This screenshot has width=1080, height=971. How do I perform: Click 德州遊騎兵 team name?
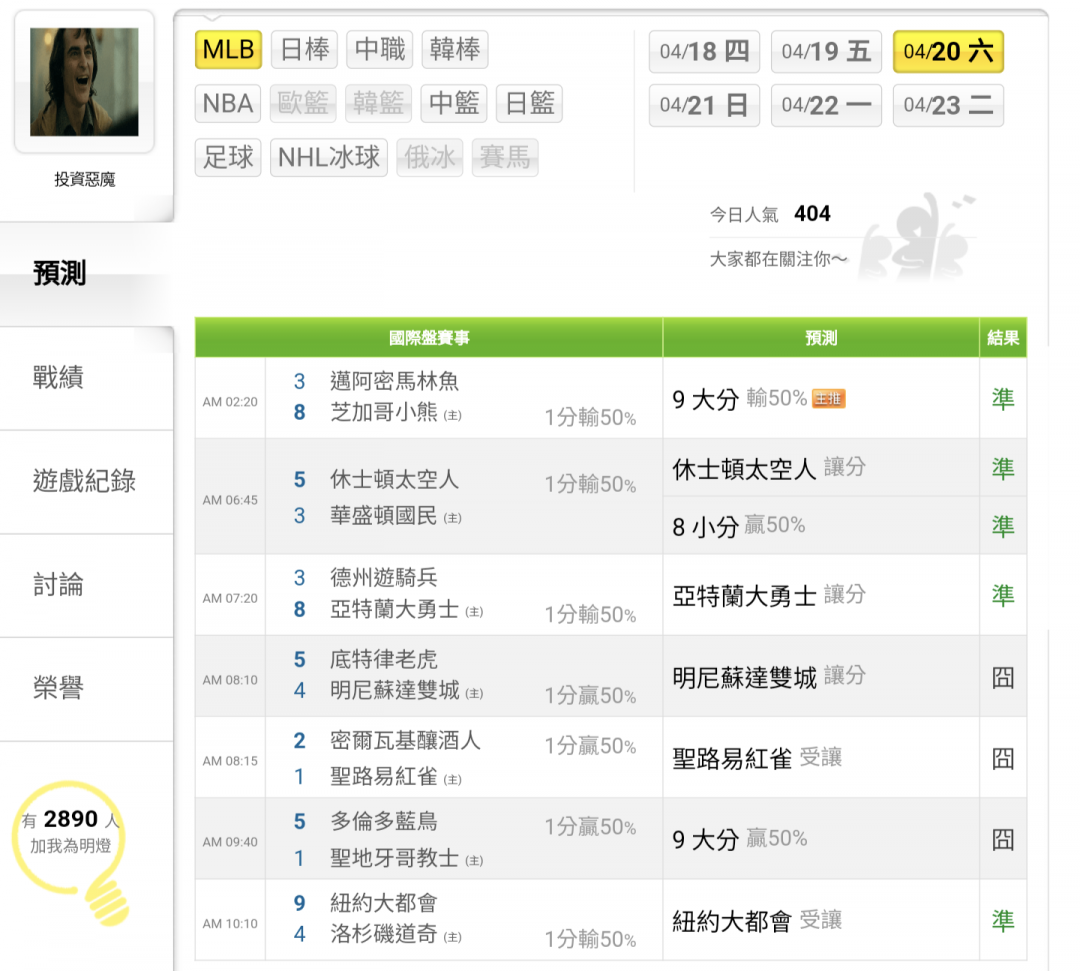(x=384, y=577)
